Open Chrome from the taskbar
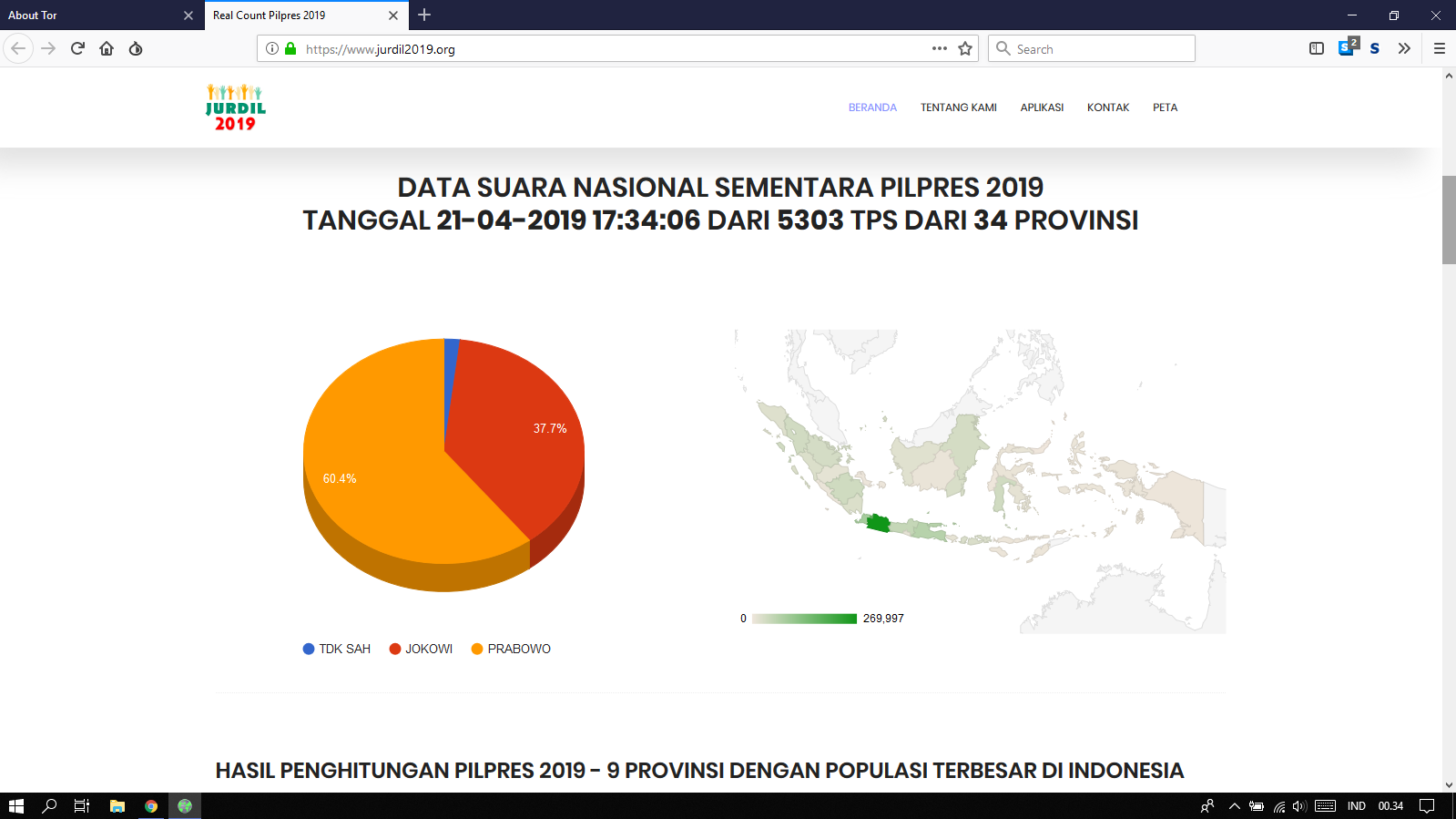 point(151,806)
